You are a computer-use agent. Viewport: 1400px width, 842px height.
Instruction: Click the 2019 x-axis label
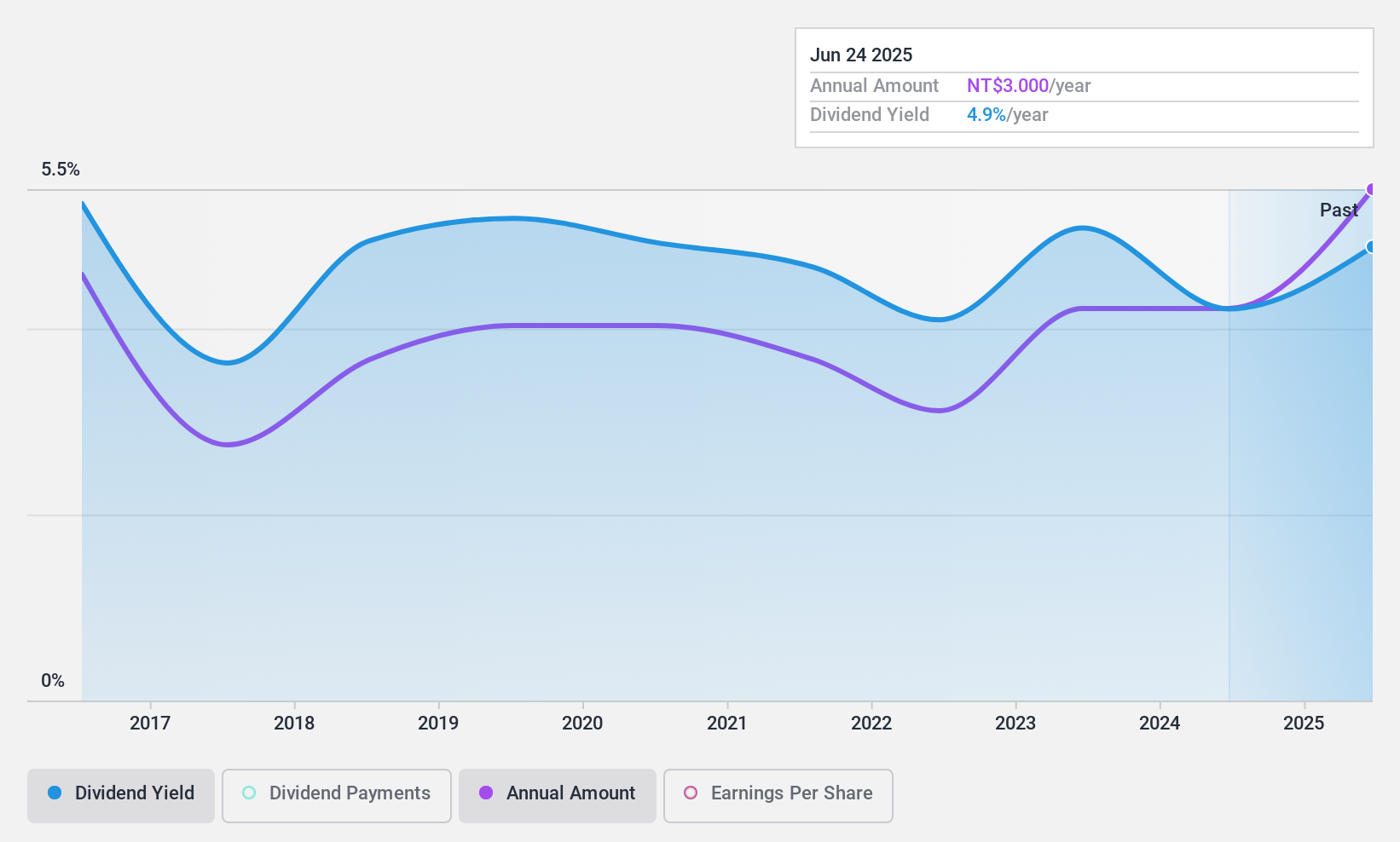tap(438, 724)
